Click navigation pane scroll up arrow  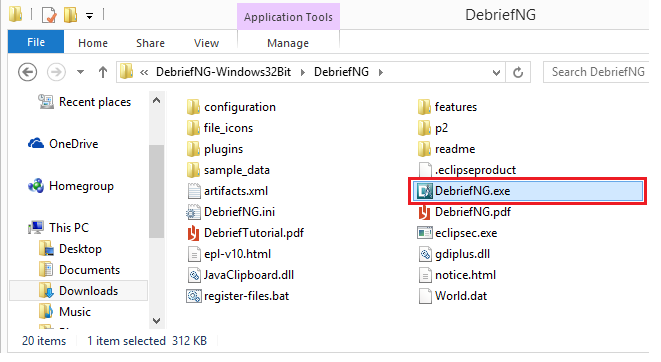point(156,100)
